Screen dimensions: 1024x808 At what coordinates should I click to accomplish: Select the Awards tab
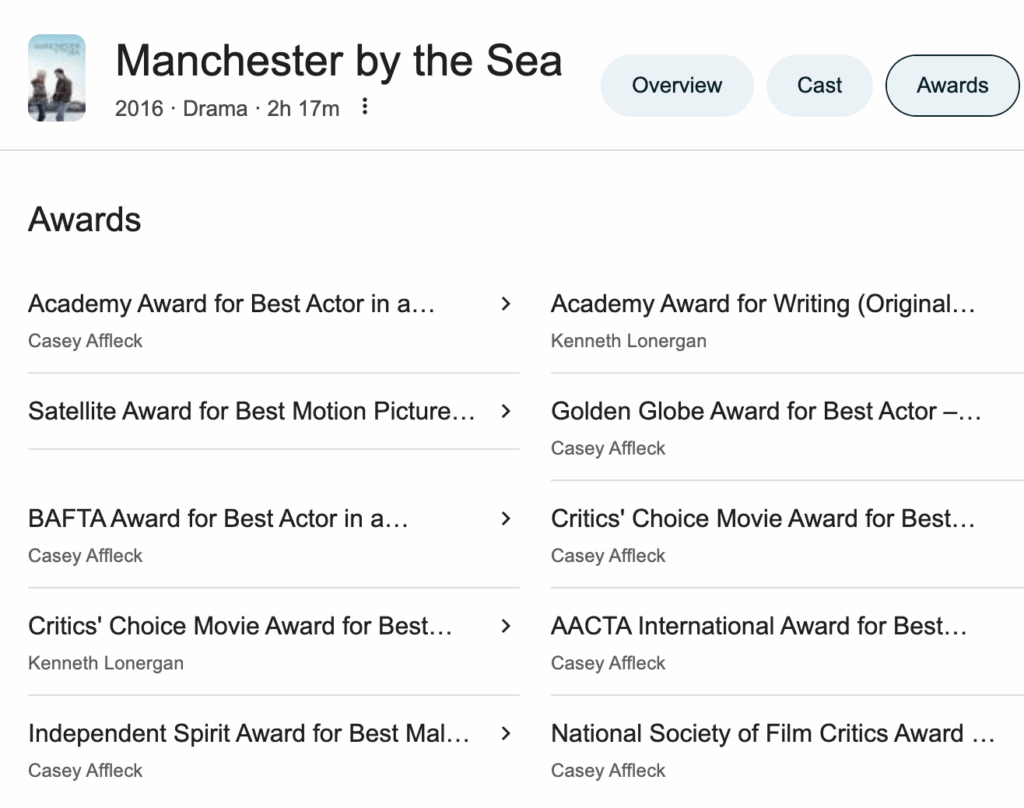coord(952,85)
